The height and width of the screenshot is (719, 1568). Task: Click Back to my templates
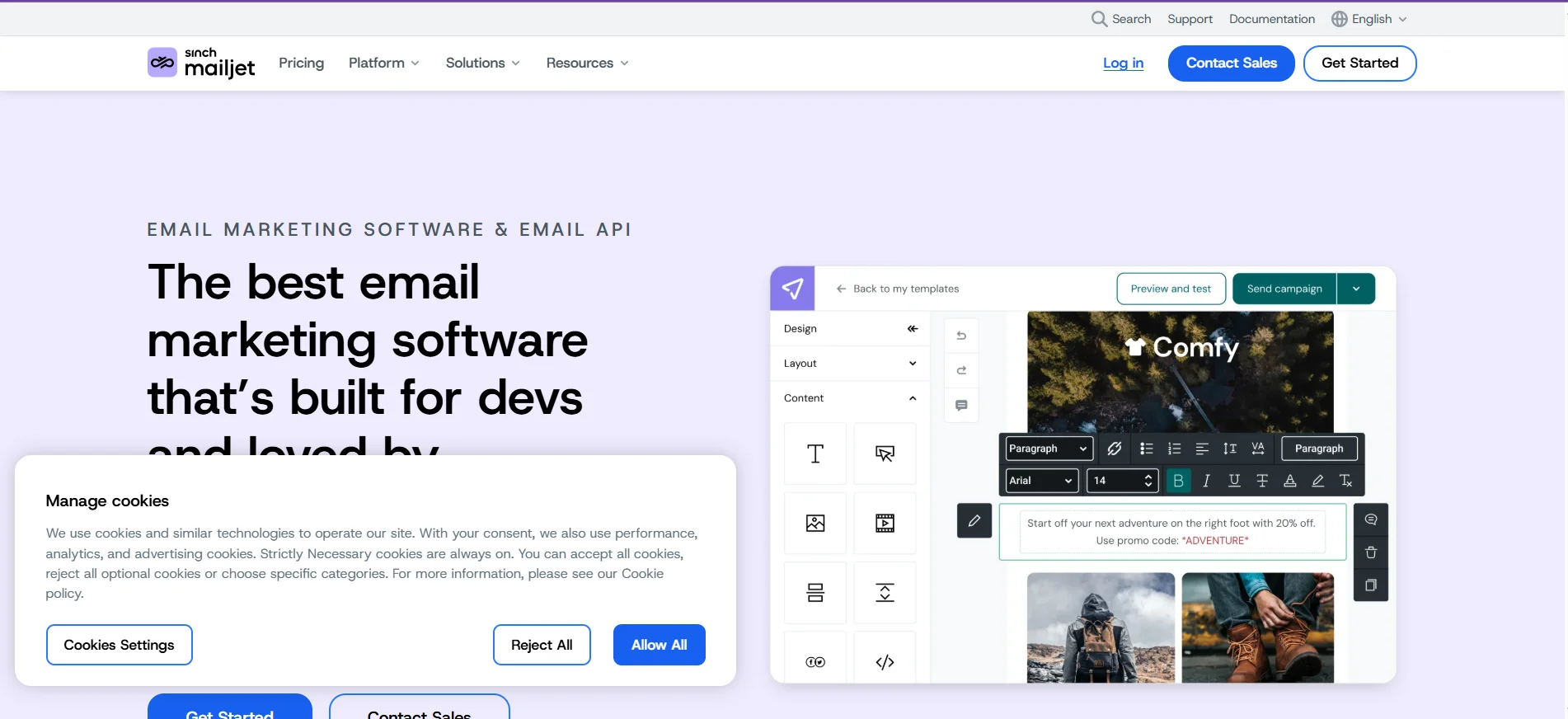(x=897, y=289)
